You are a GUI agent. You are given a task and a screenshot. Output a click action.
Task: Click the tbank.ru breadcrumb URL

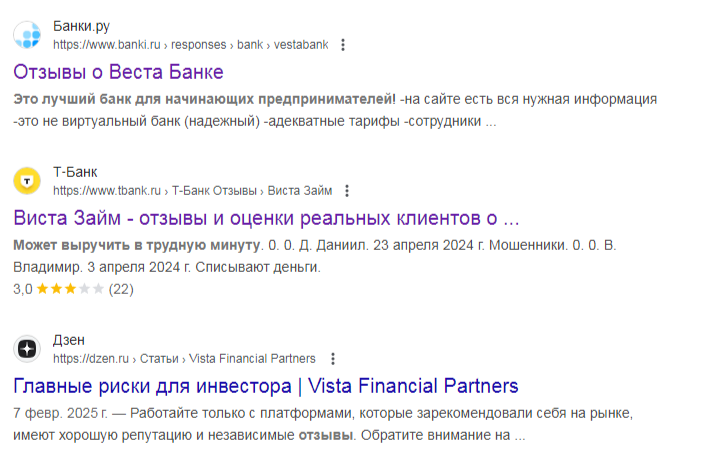[193, 191]
